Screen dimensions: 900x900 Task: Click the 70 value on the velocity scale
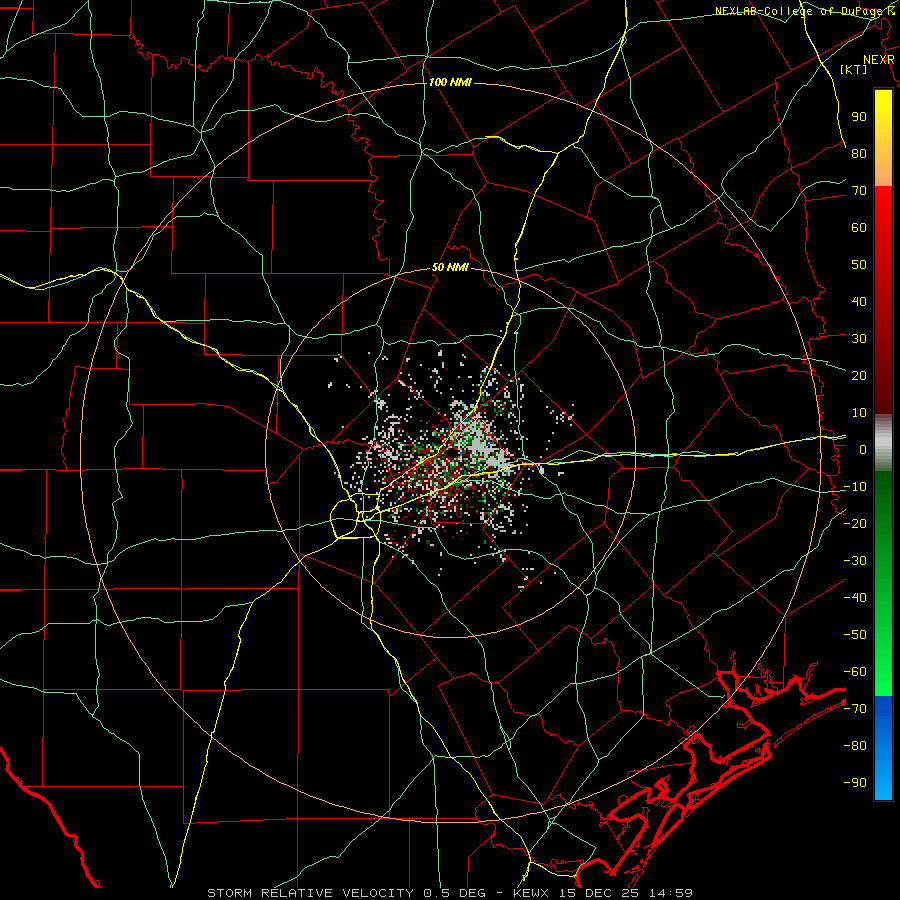859,191
